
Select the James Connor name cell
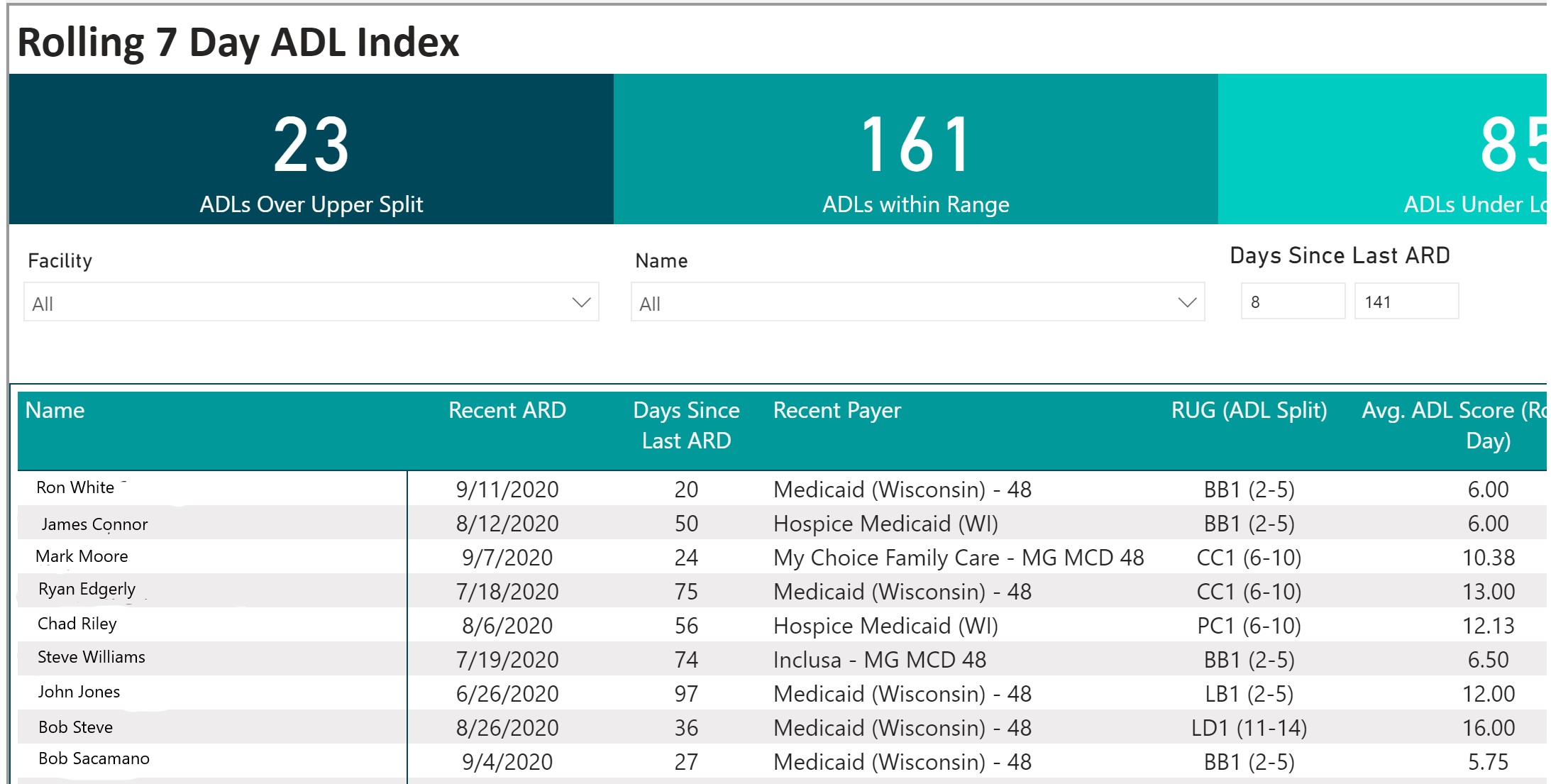[x=94, y=524]
